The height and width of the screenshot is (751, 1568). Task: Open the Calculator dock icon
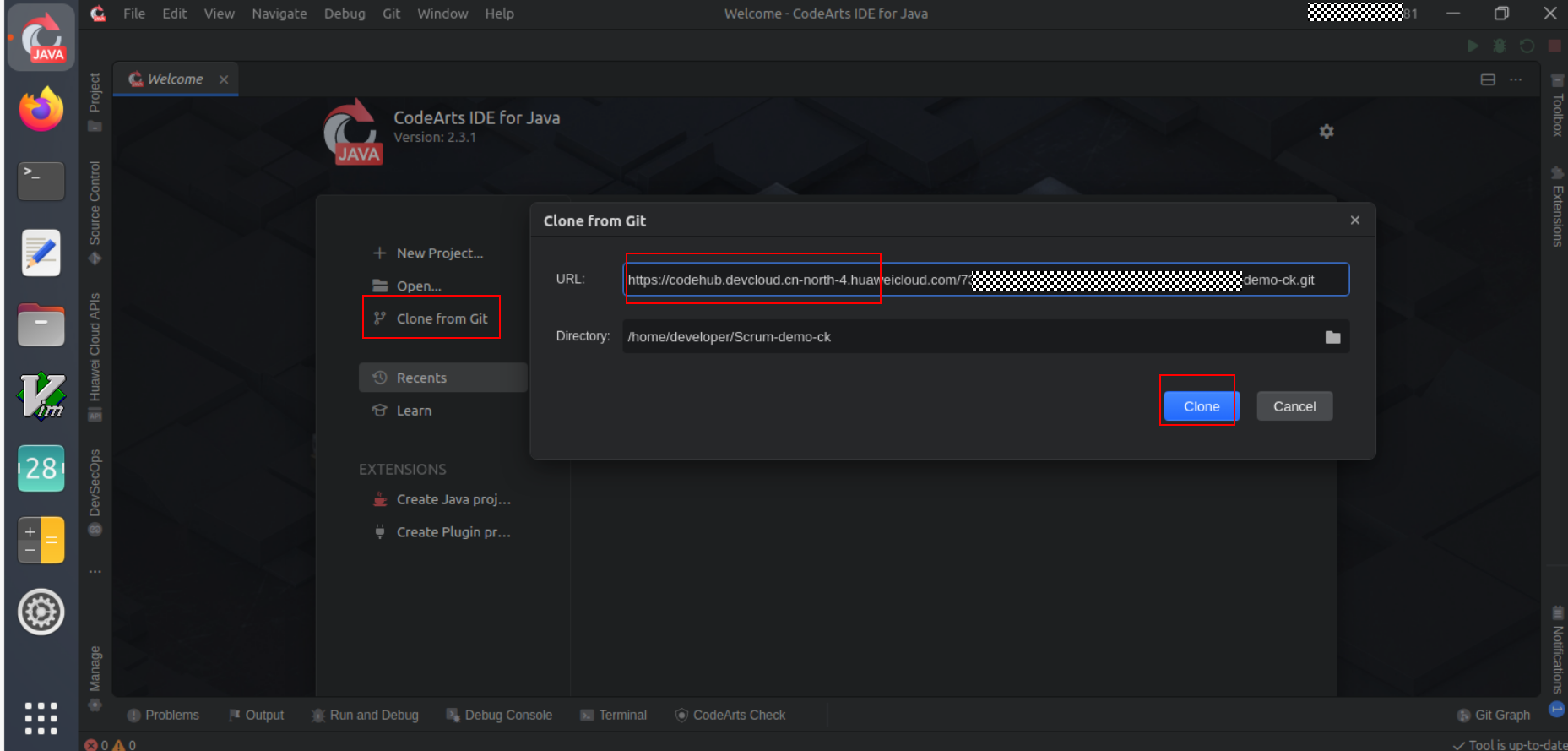41,540
